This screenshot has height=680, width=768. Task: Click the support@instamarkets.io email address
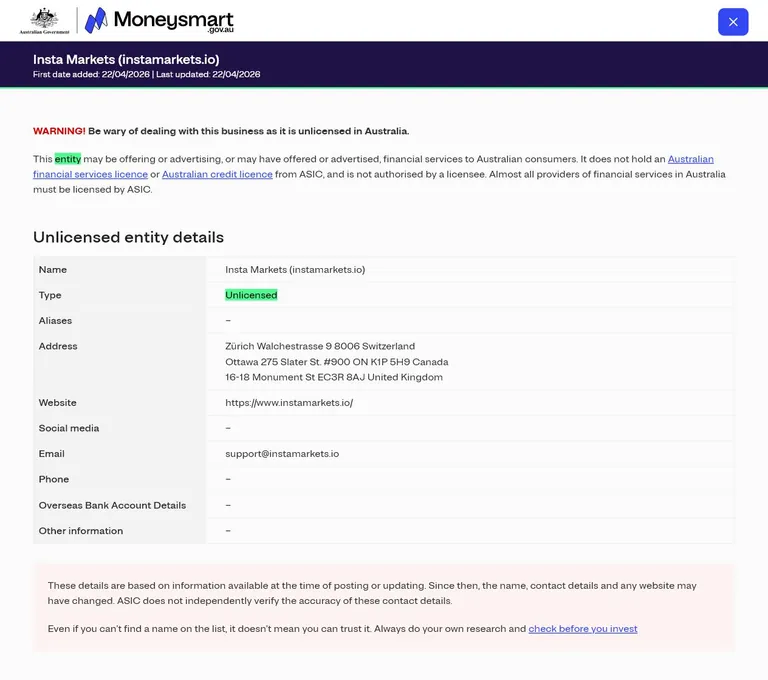click(282, 454)
